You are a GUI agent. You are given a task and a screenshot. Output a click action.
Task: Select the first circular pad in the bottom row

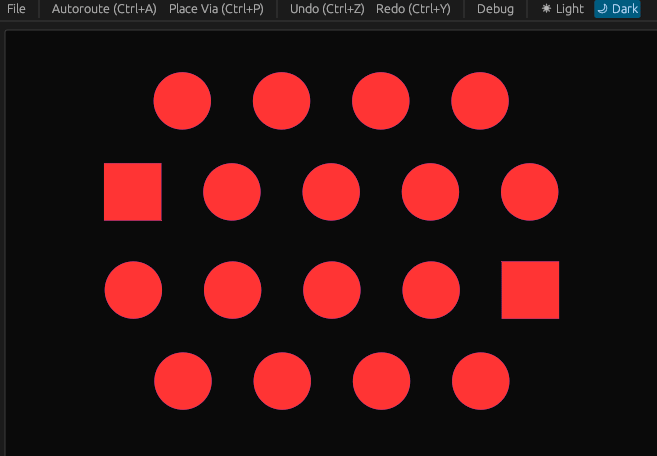tap(183, 381)
